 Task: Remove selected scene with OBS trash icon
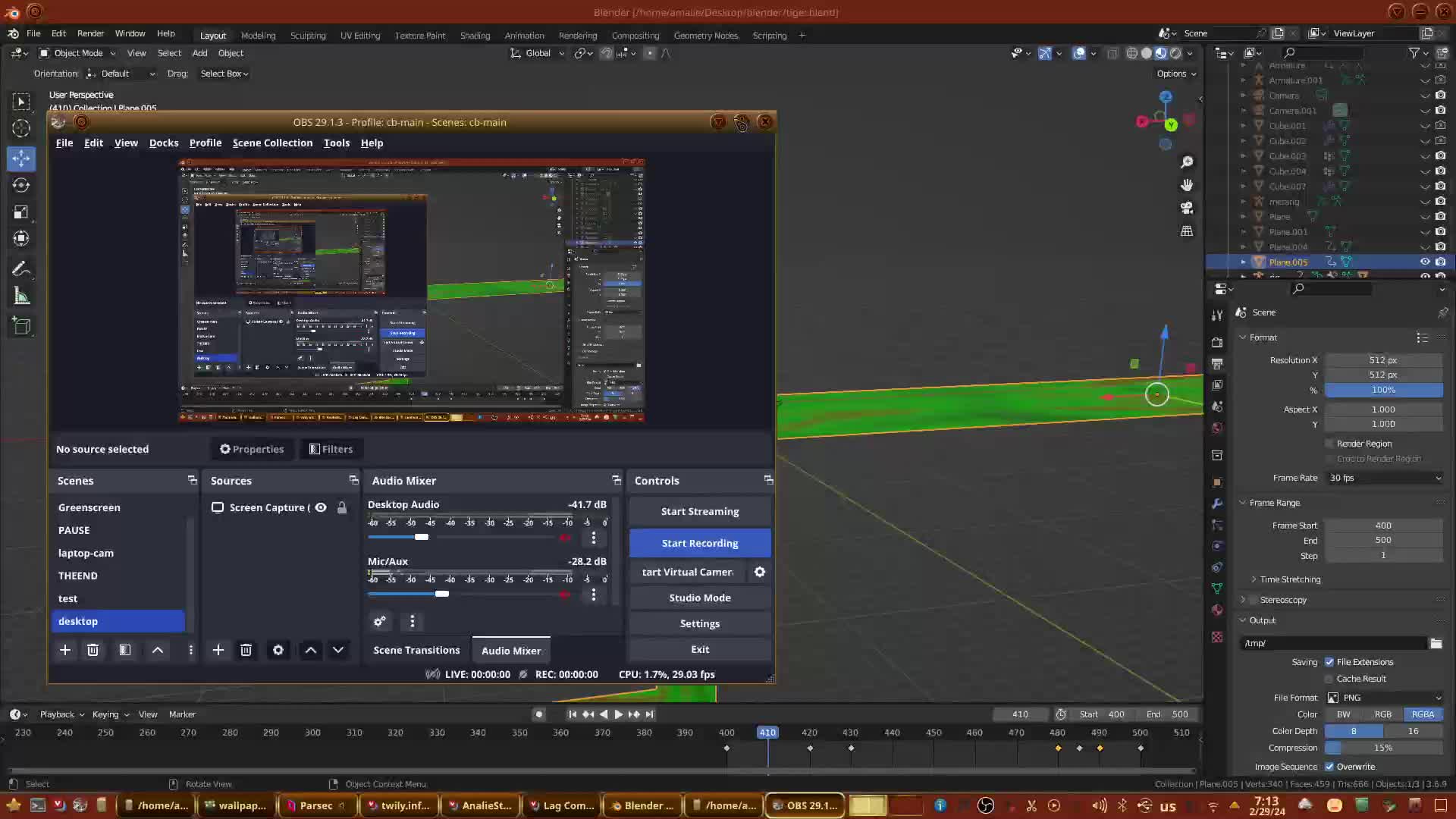coord(93,650)
